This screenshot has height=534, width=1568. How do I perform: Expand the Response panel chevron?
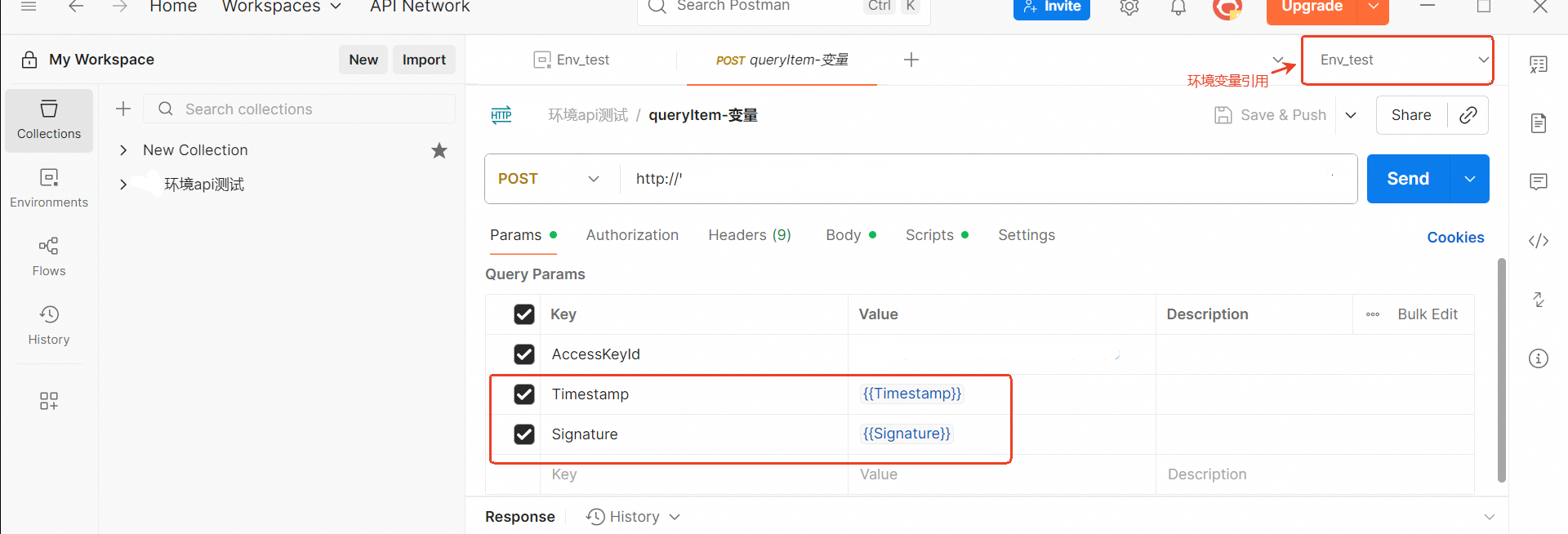(1490, 517)
